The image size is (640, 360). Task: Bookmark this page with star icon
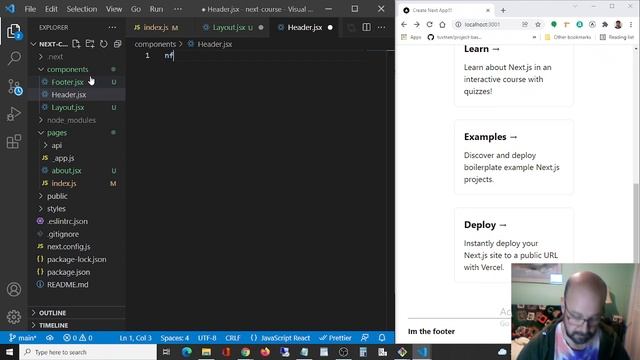pyautogui.click(x=538, y=24)
